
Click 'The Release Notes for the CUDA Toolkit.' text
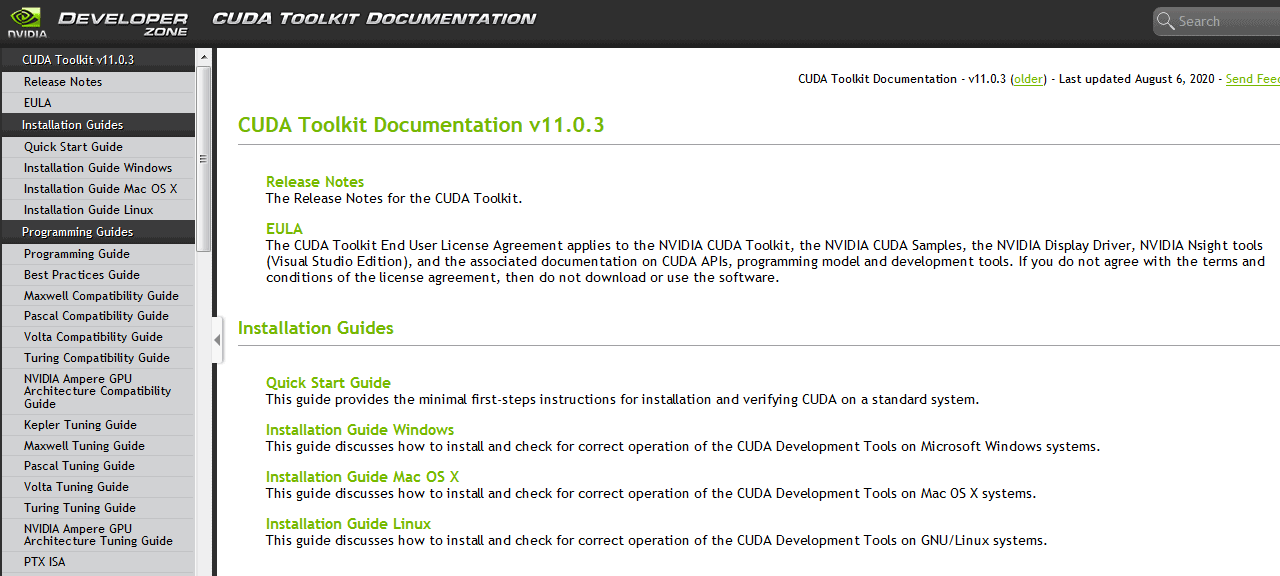[x=394, y=198]
